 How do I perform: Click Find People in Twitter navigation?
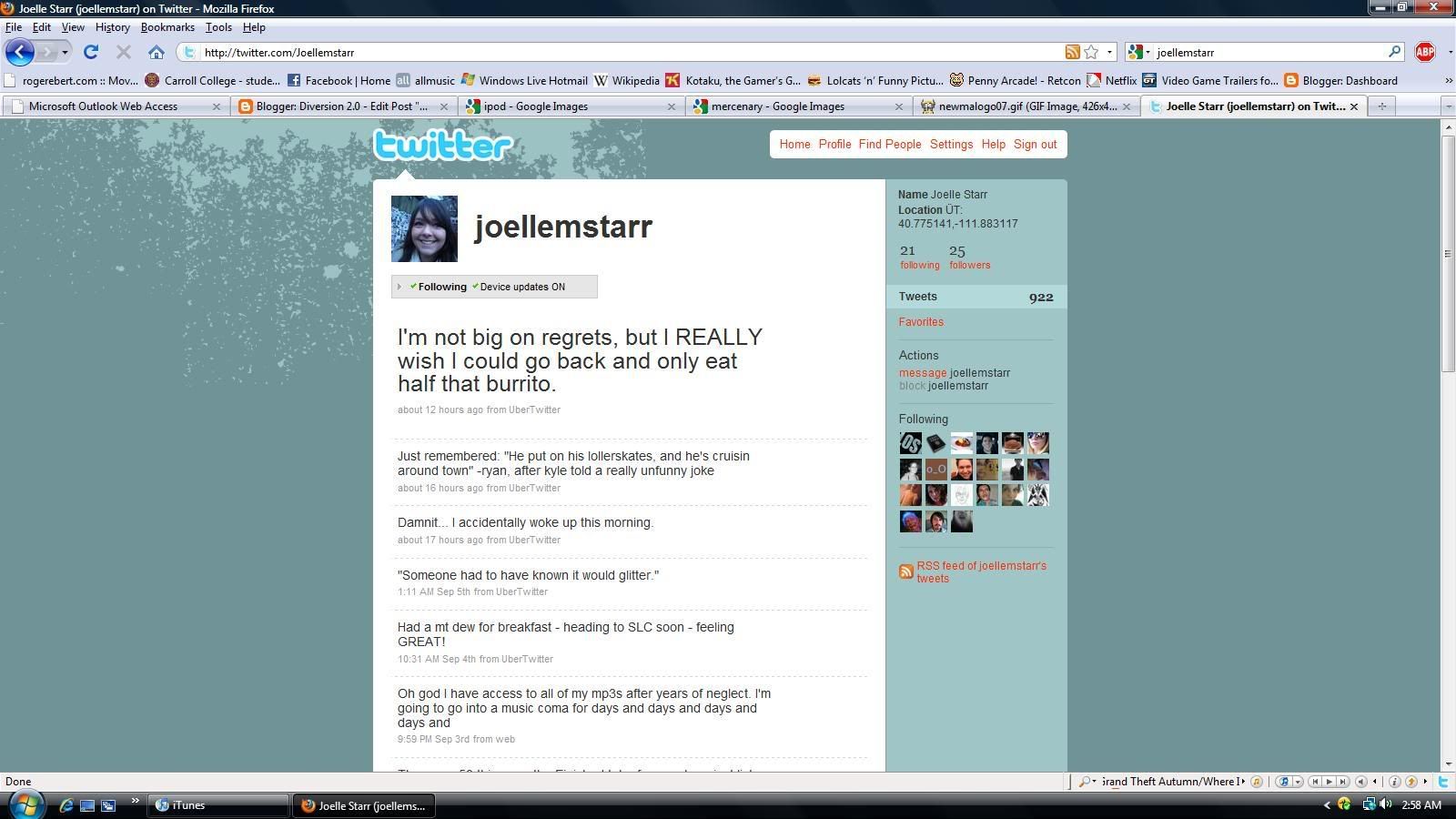click(x=890, y=144)
